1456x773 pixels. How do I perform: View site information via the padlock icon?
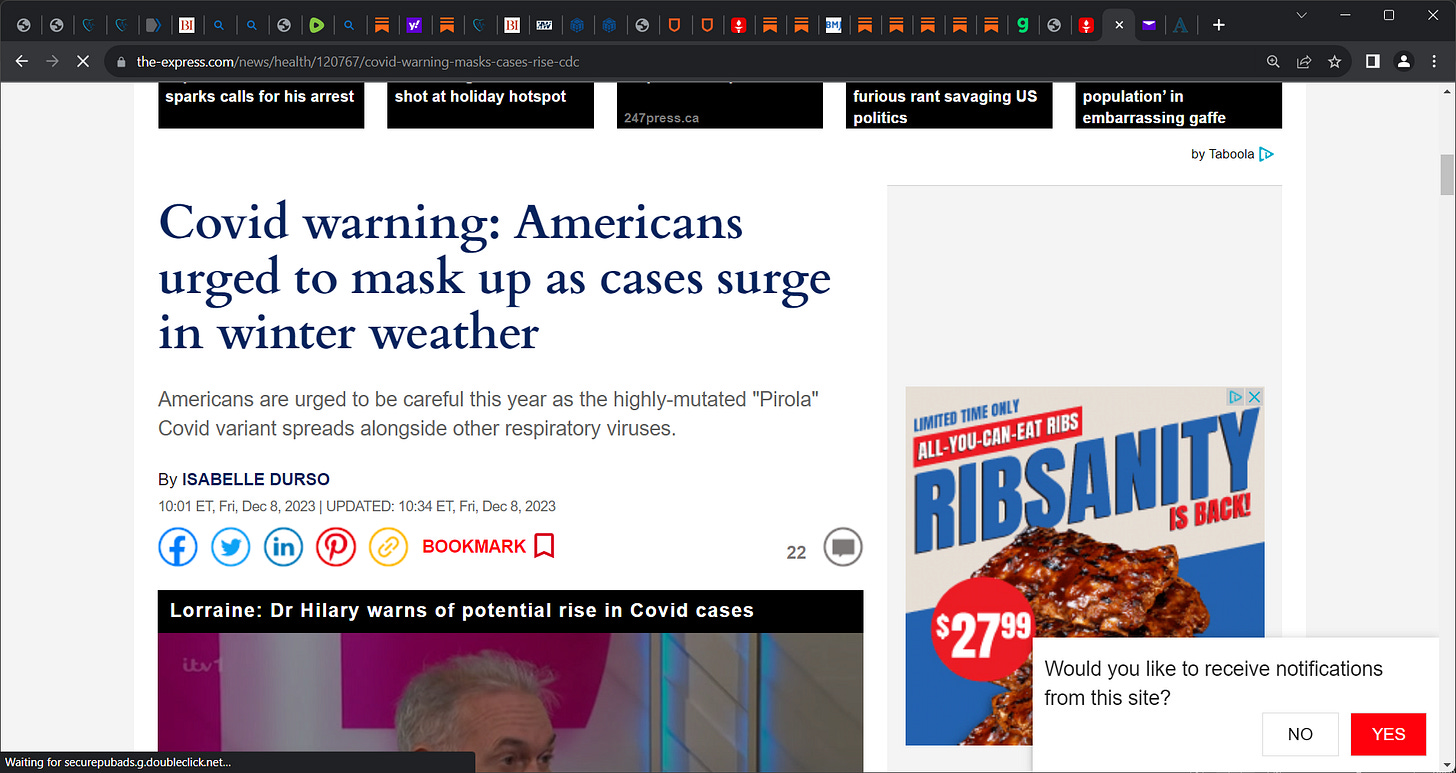(x=121, y=62)
